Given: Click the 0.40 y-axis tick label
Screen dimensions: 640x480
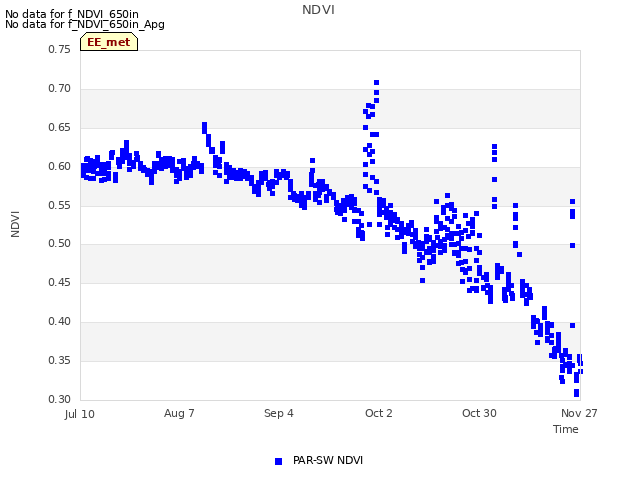Looking at the screenshot, I should tap(60, 322).
